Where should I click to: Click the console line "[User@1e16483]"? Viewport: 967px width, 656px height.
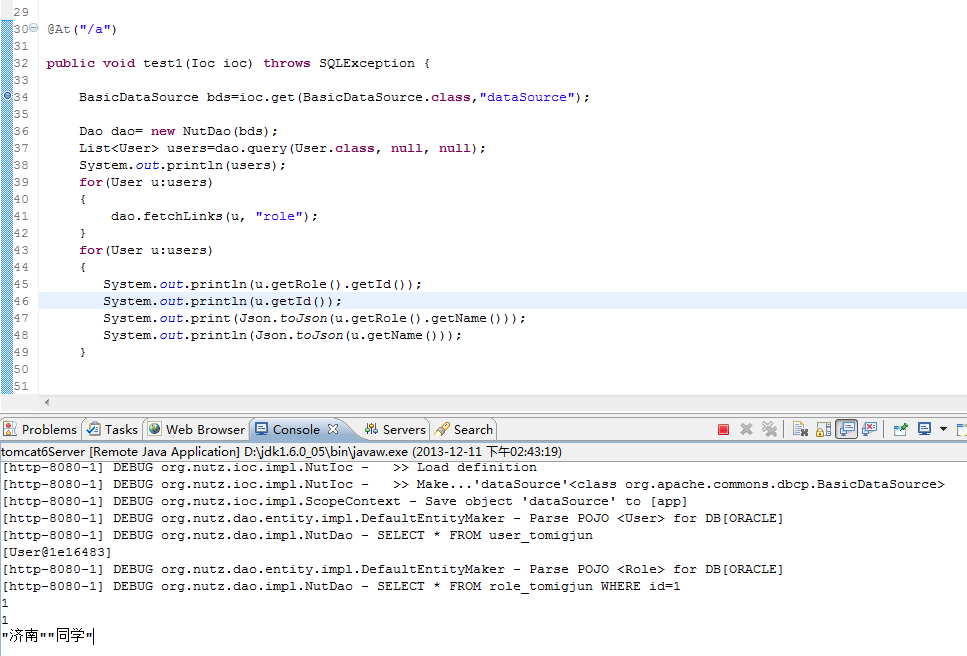click(x=57, y=552)
